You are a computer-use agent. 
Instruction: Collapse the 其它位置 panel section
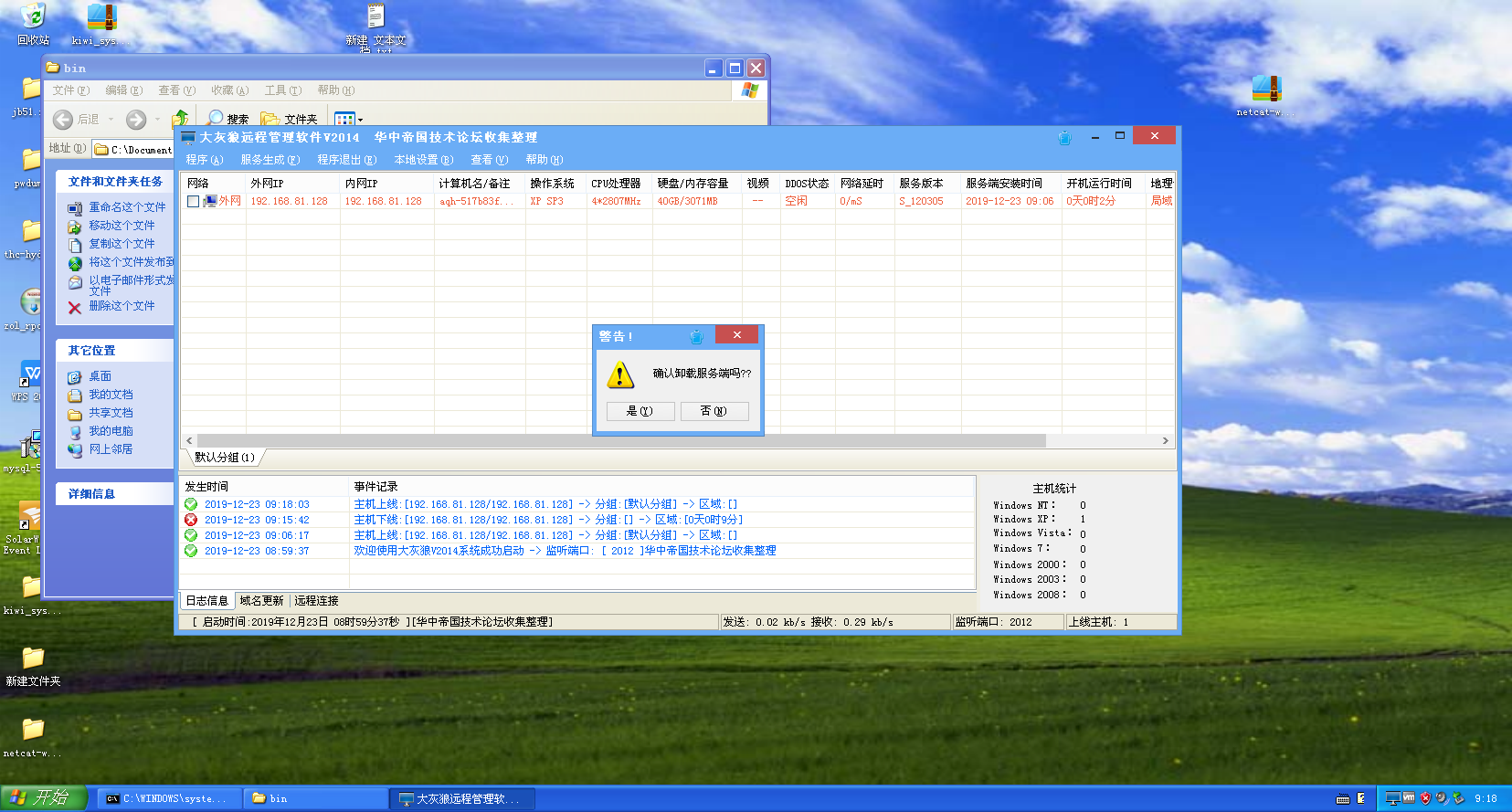[115, 351]
